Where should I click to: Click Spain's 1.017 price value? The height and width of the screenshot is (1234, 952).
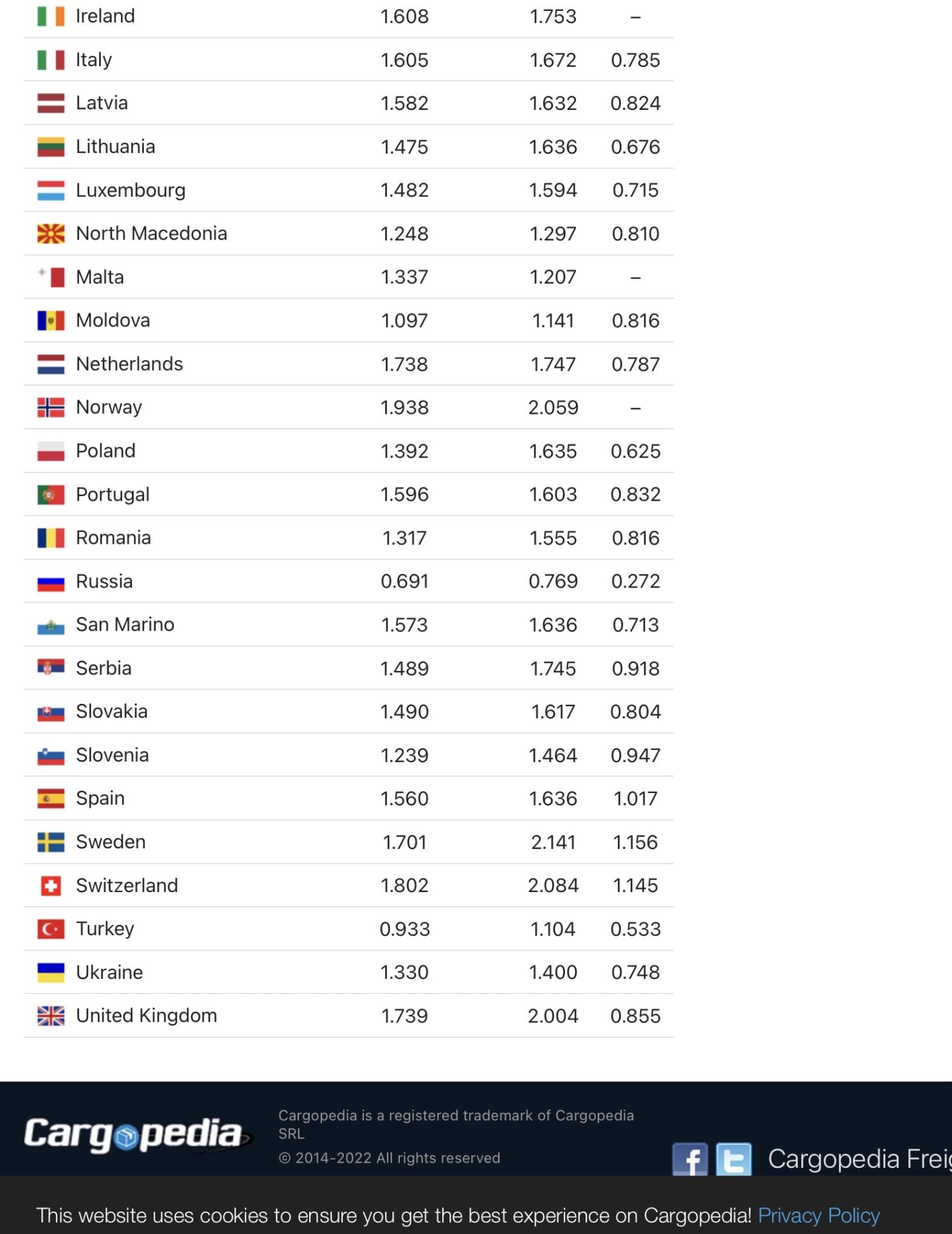point(635,799)
